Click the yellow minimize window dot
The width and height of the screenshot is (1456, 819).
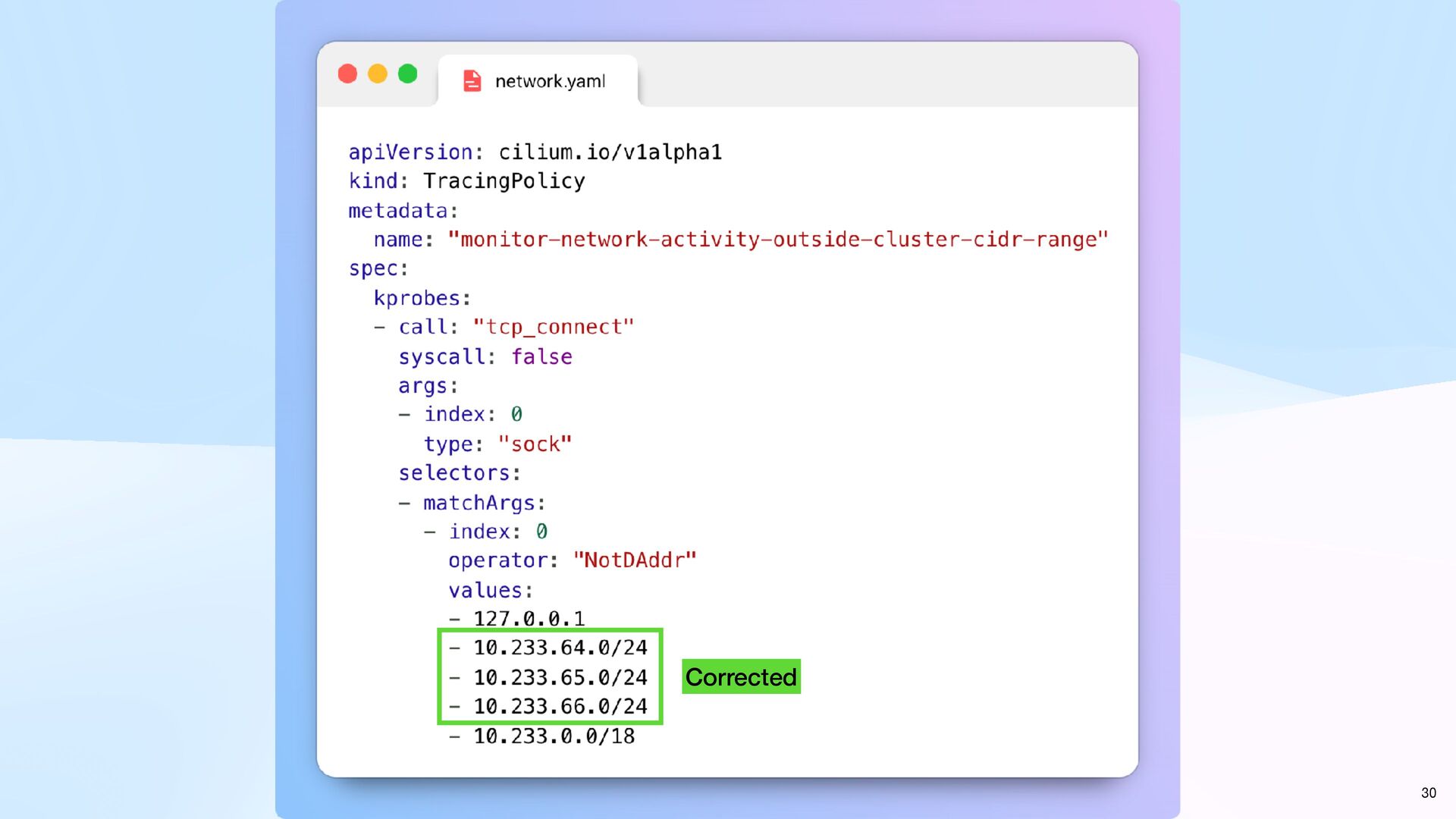[378, 74]
